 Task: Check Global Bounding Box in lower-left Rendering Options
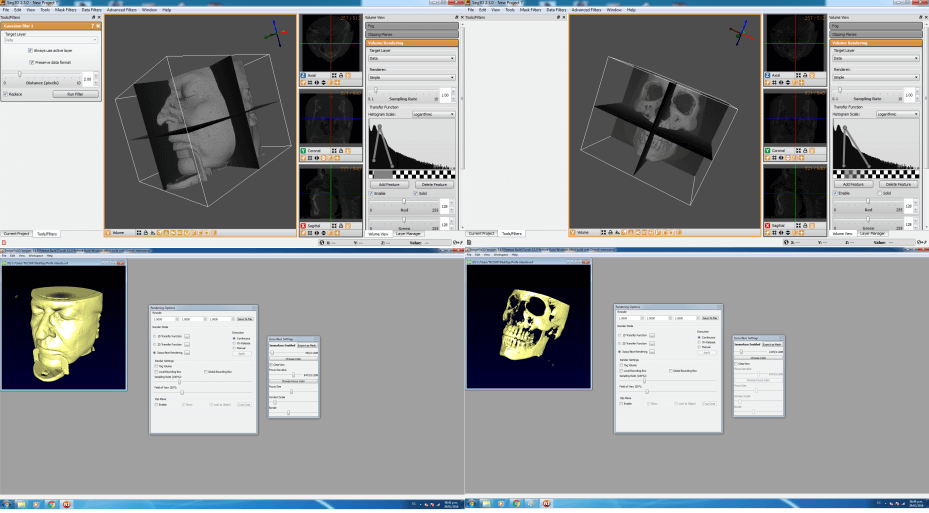pyautogui.click(x=206, y=372)
